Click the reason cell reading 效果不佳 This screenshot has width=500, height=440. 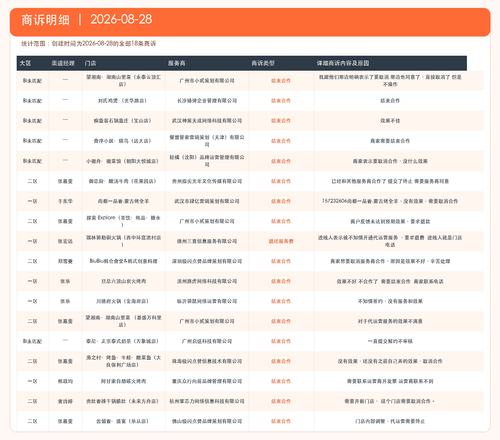pyautogui.click(x=390, y=121)
